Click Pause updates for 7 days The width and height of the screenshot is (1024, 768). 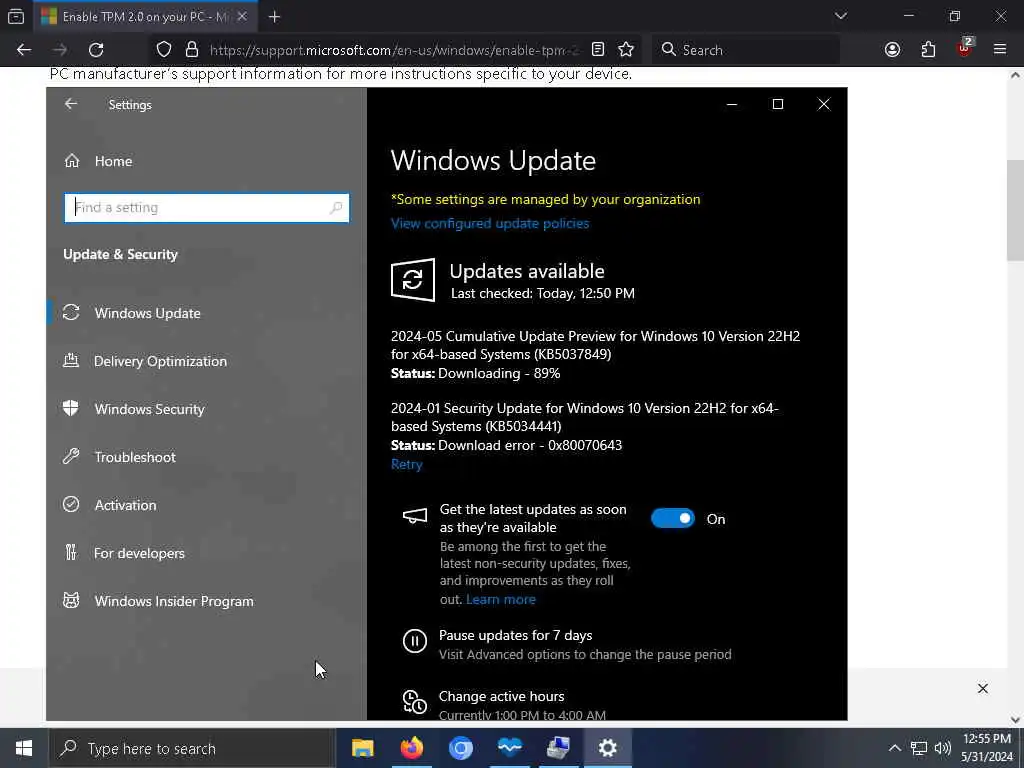pyautogui.click(x=515, y=635)
